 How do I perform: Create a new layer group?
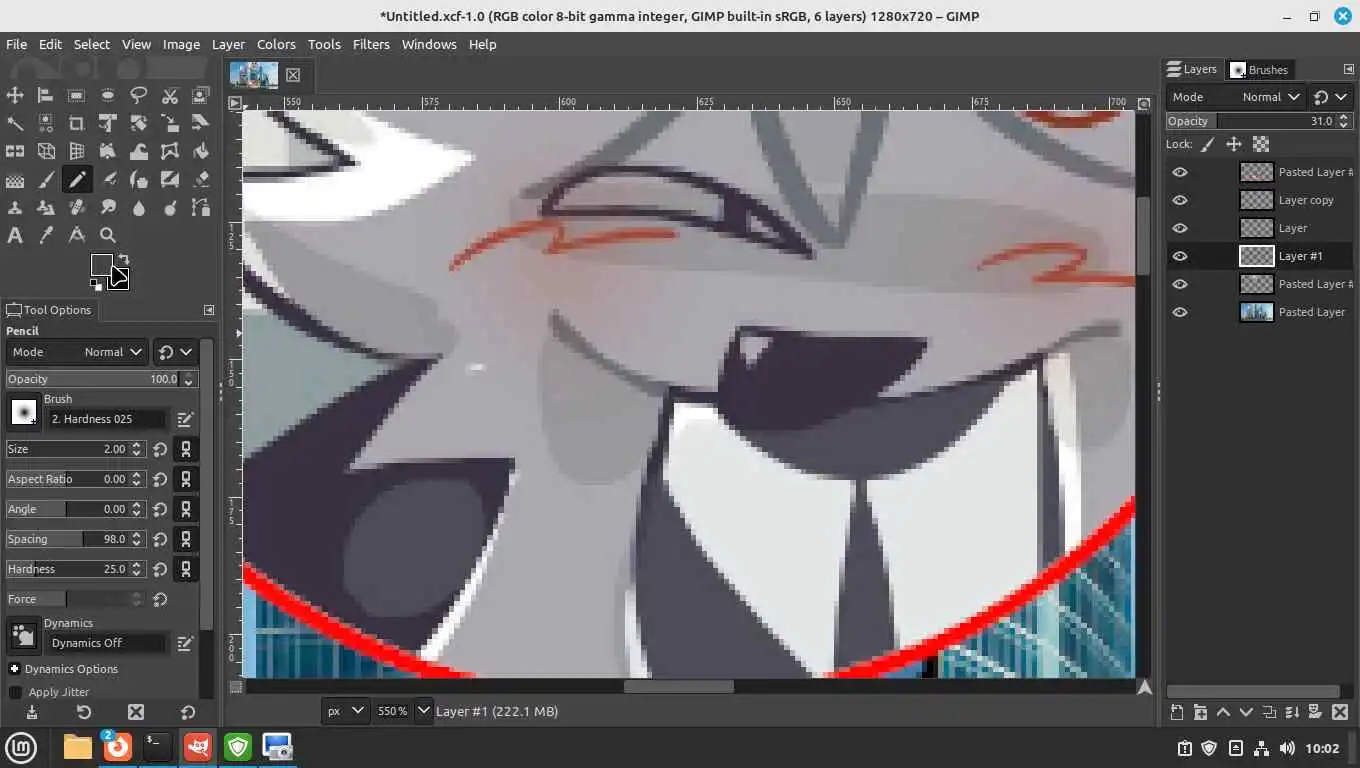pos(1200,712)
